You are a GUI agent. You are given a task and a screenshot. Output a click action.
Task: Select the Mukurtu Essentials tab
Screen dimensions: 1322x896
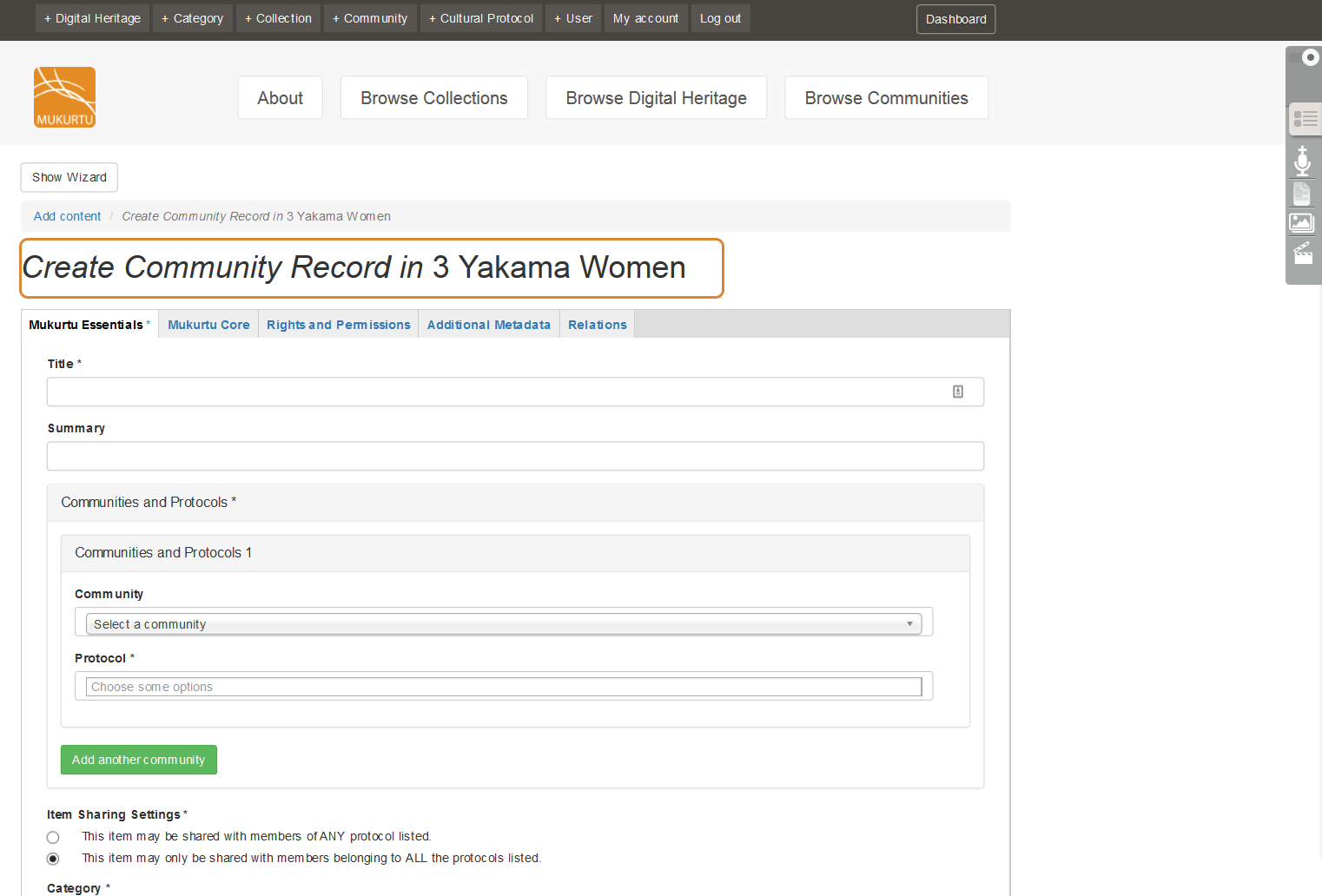tap(89, 325)
